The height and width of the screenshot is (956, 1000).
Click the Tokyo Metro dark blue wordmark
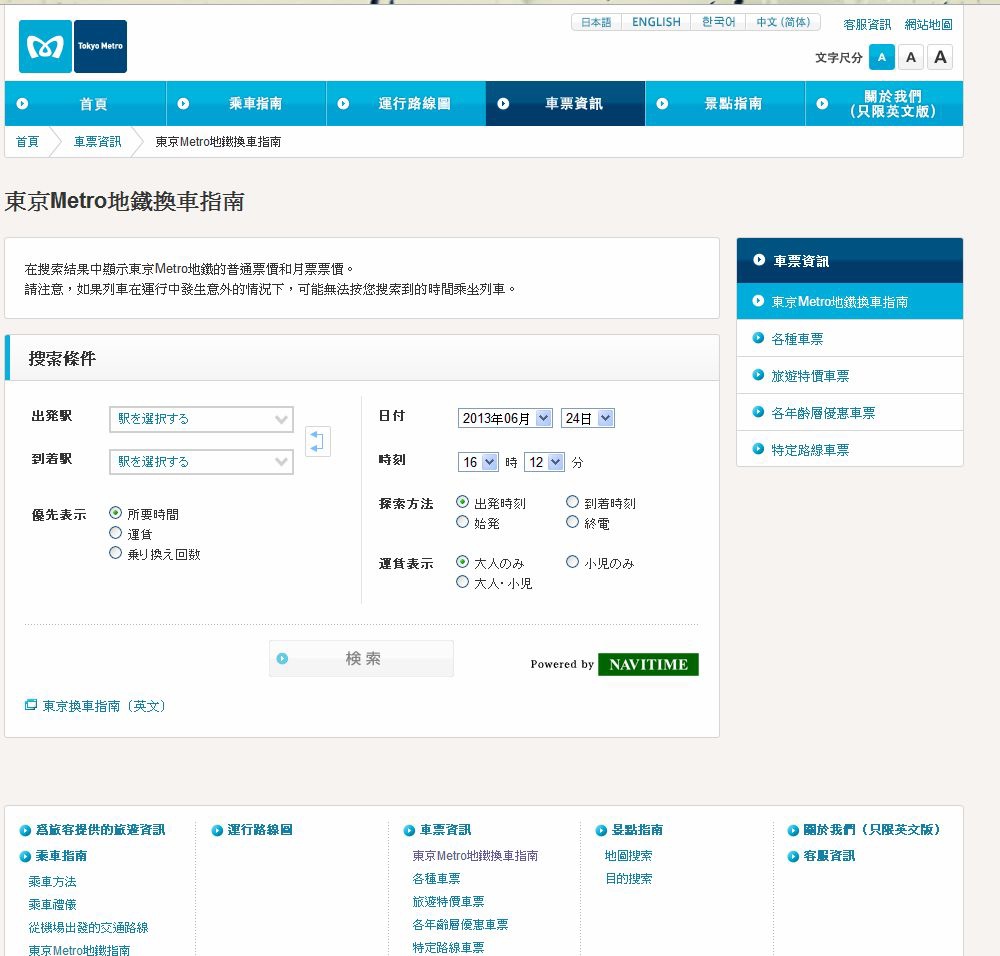click(100, 46)
